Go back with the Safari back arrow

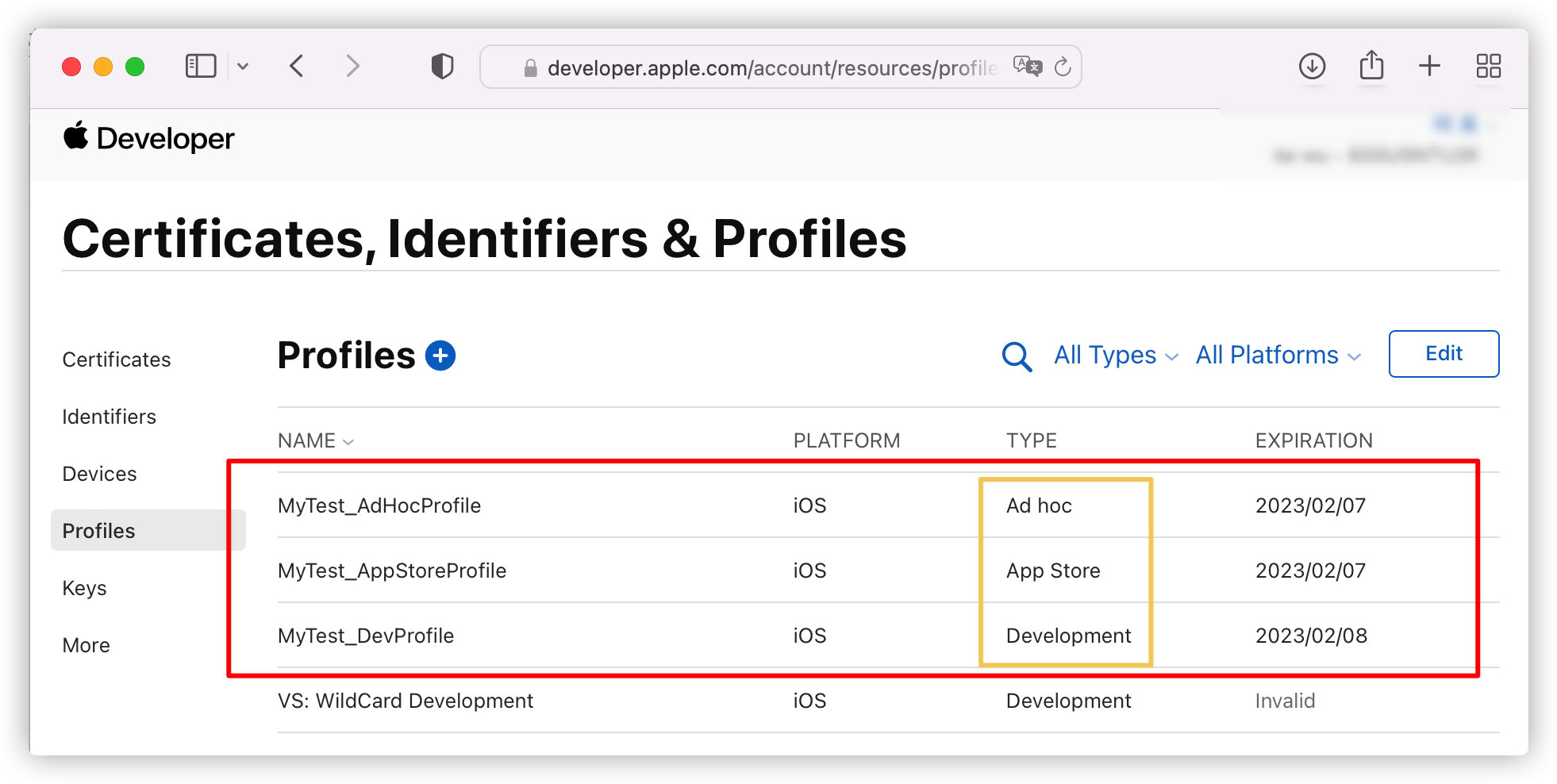[x=297, y=66]
